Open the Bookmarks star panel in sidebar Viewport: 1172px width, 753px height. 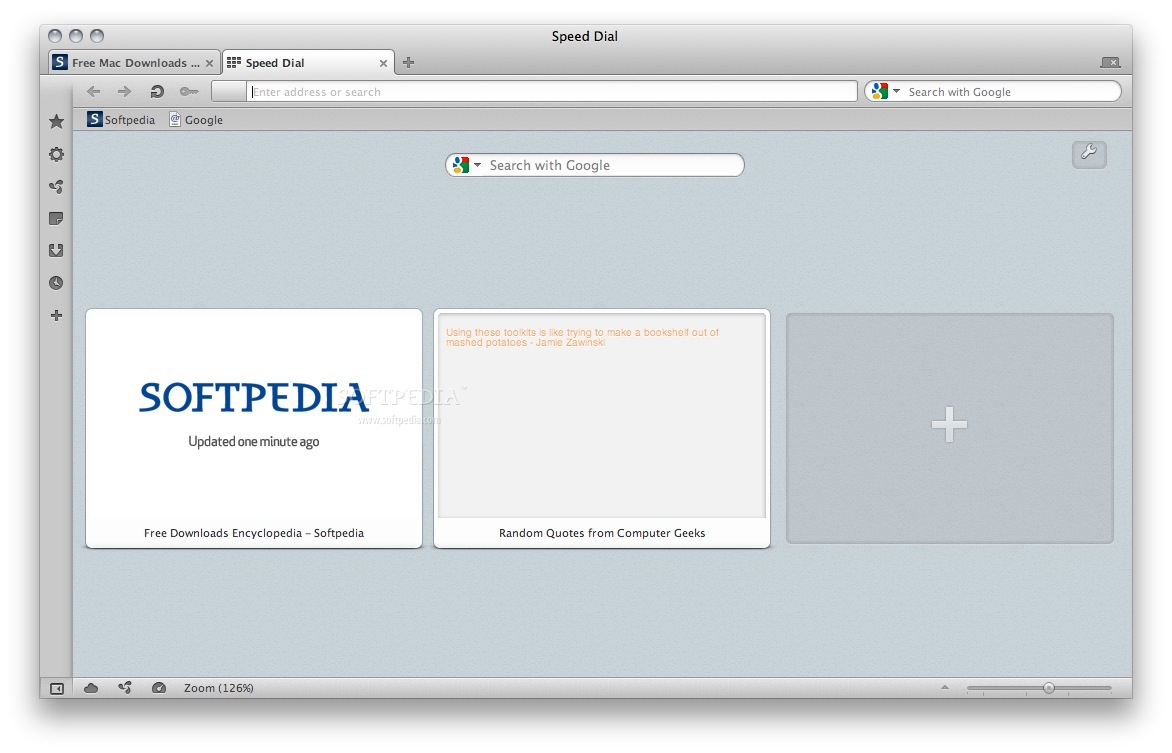(56, 121)
